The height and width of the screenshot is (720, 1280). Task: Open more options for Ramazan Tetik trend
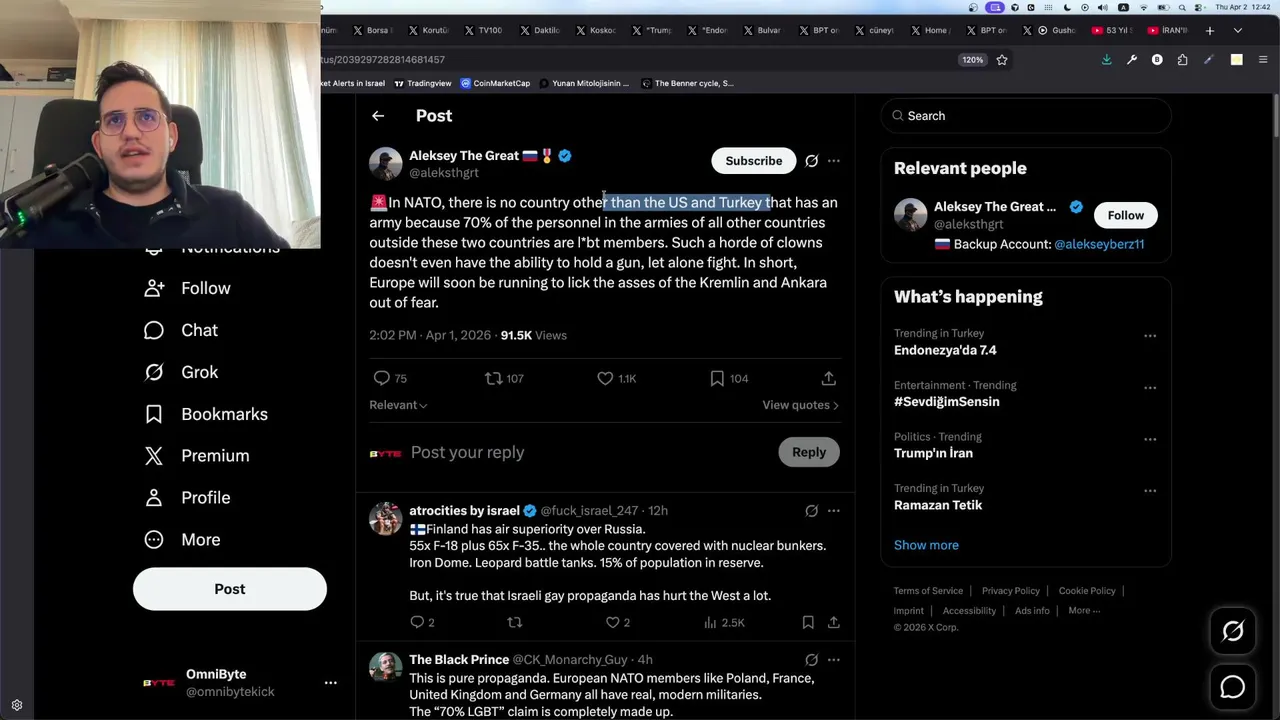(1150, 491)
